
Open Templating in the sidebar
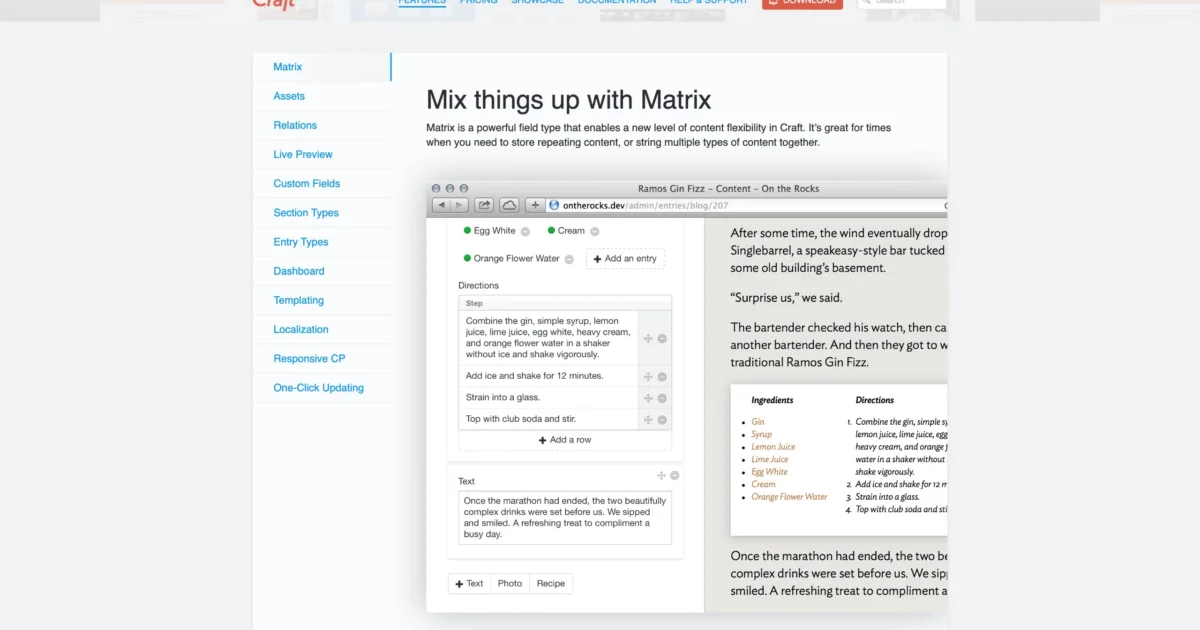pyautogui.click(x=321, y=300)
